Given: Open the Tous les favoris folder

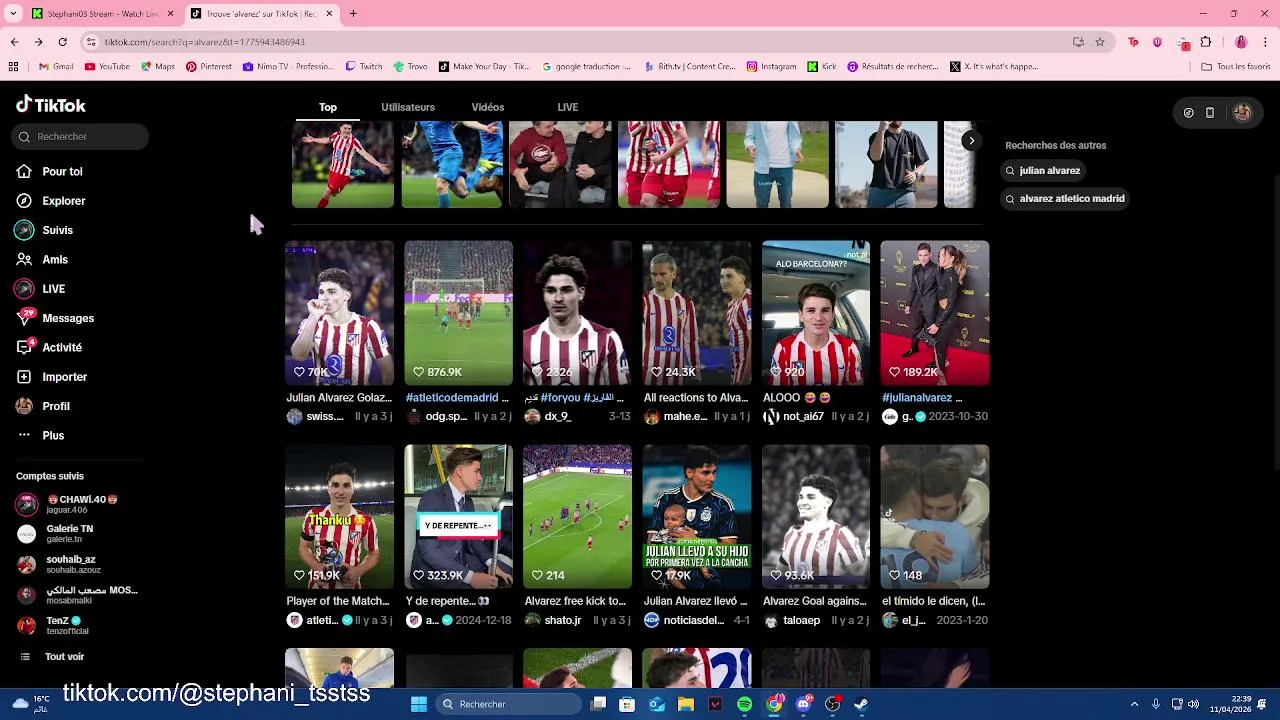Looking at the screenshot, I should [x=1235, y=67].
